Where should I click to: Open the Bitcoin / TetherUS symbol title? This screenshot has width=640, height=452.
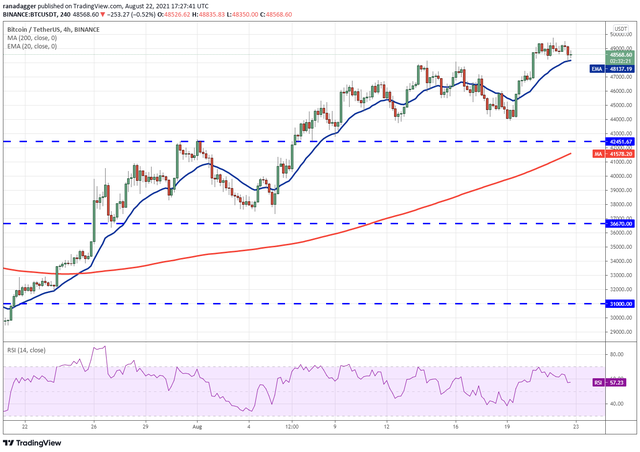53,29
